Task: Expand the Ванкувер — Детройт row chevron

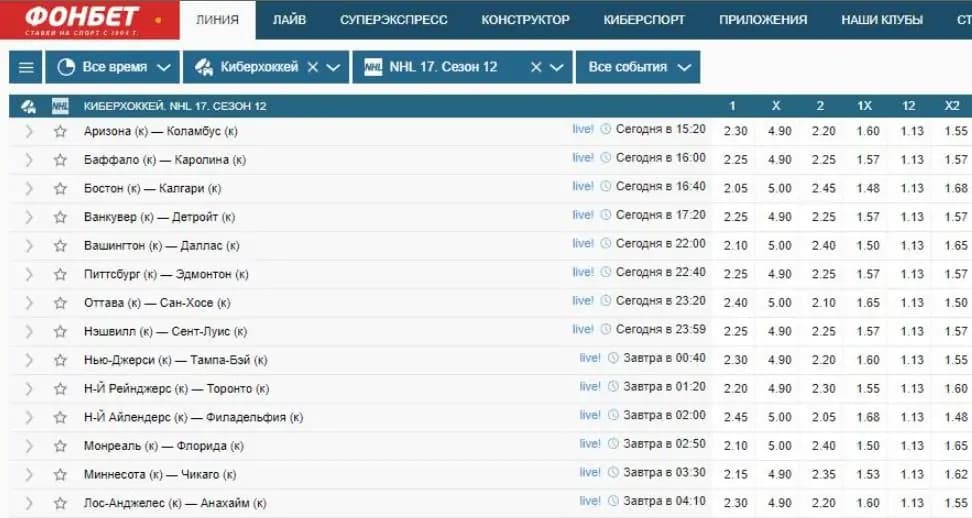Action: click(x=29, y=217)
